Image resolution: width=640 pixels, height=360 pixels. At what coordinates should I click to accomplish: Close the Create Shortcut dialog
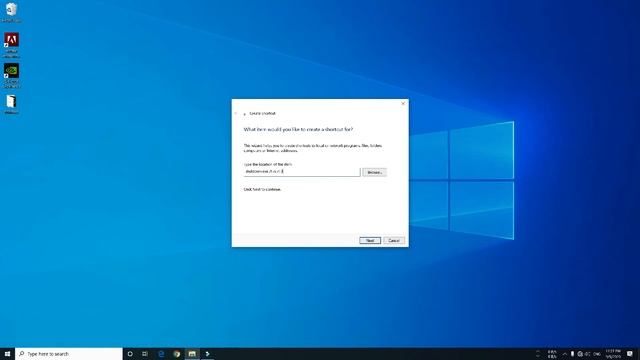tap(403, 104)
